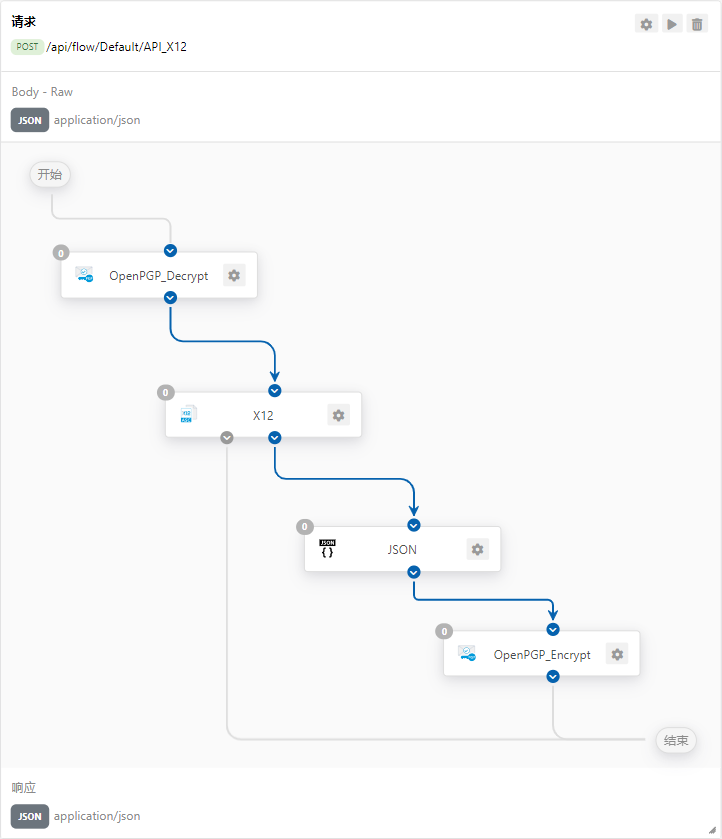Run the request with play button
Screen dimensions: 722x839
click(672, 24)
